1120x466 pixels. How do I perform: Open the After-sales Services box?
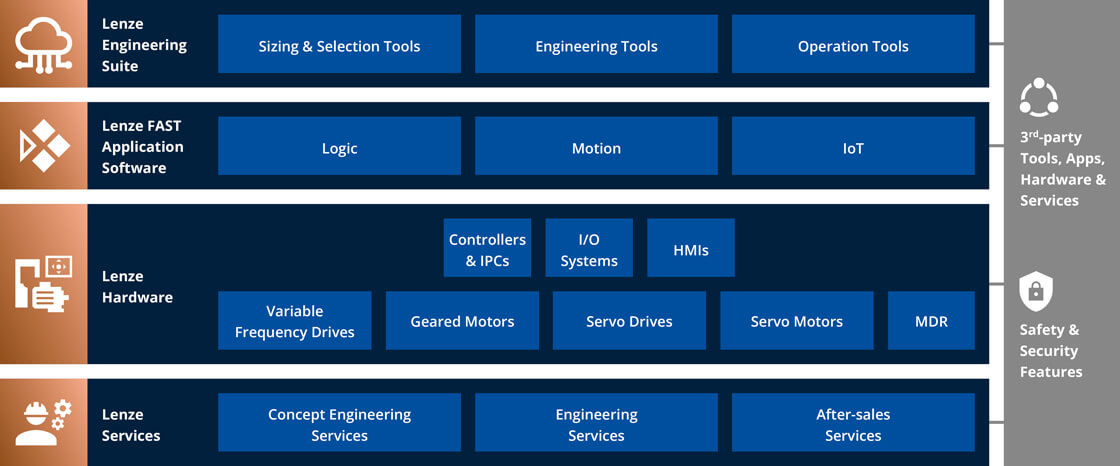tap(853, 422)
